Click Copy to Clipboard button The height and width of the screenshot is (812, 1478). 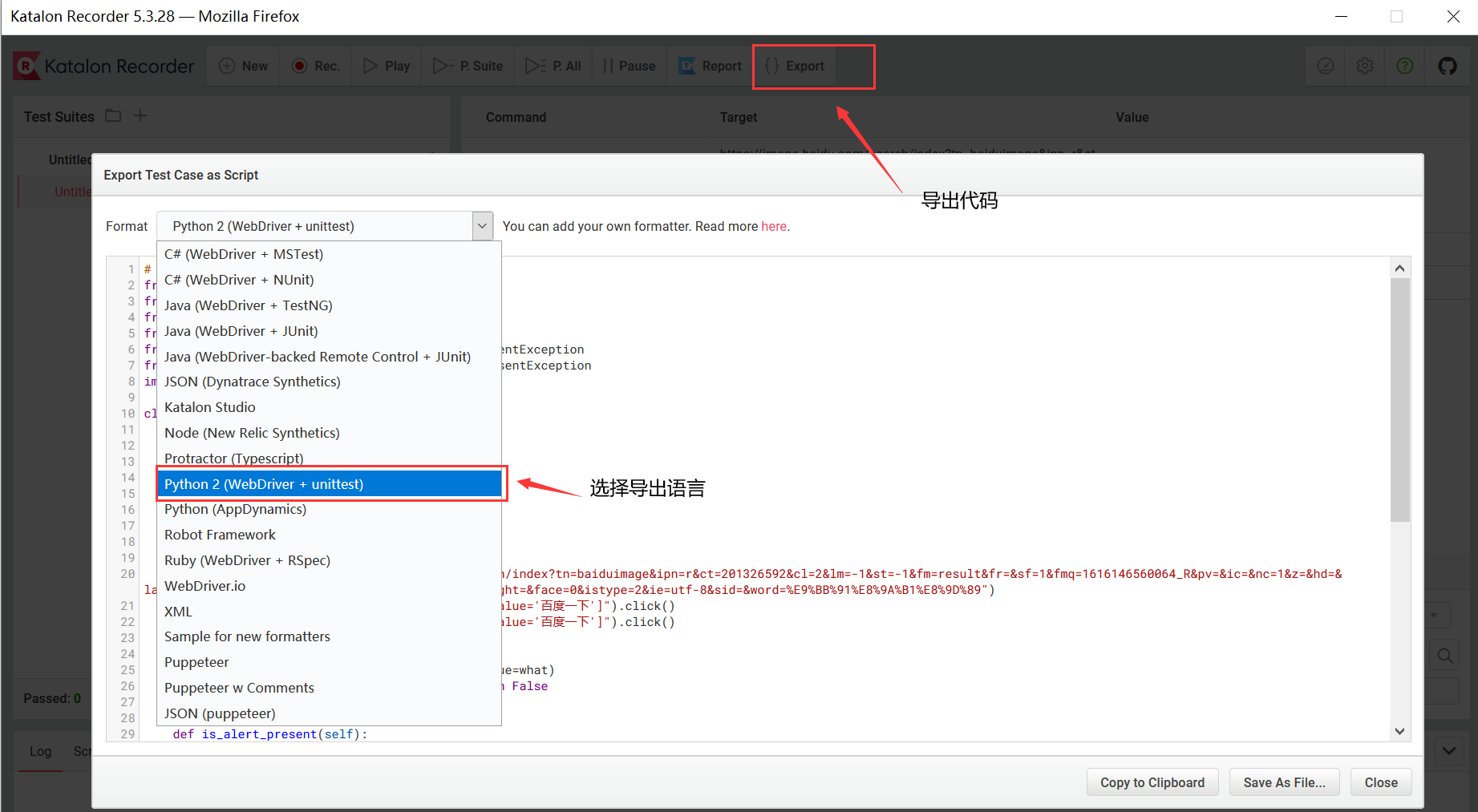pos(1152,782)
